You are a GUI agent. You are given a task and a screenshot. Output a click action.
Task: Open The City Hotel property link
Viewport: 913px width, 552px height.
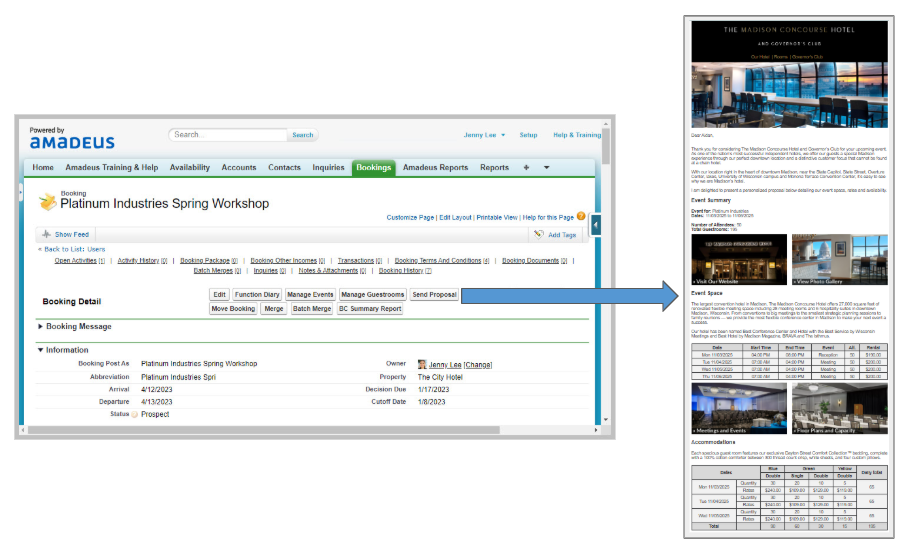coord(440,377)
